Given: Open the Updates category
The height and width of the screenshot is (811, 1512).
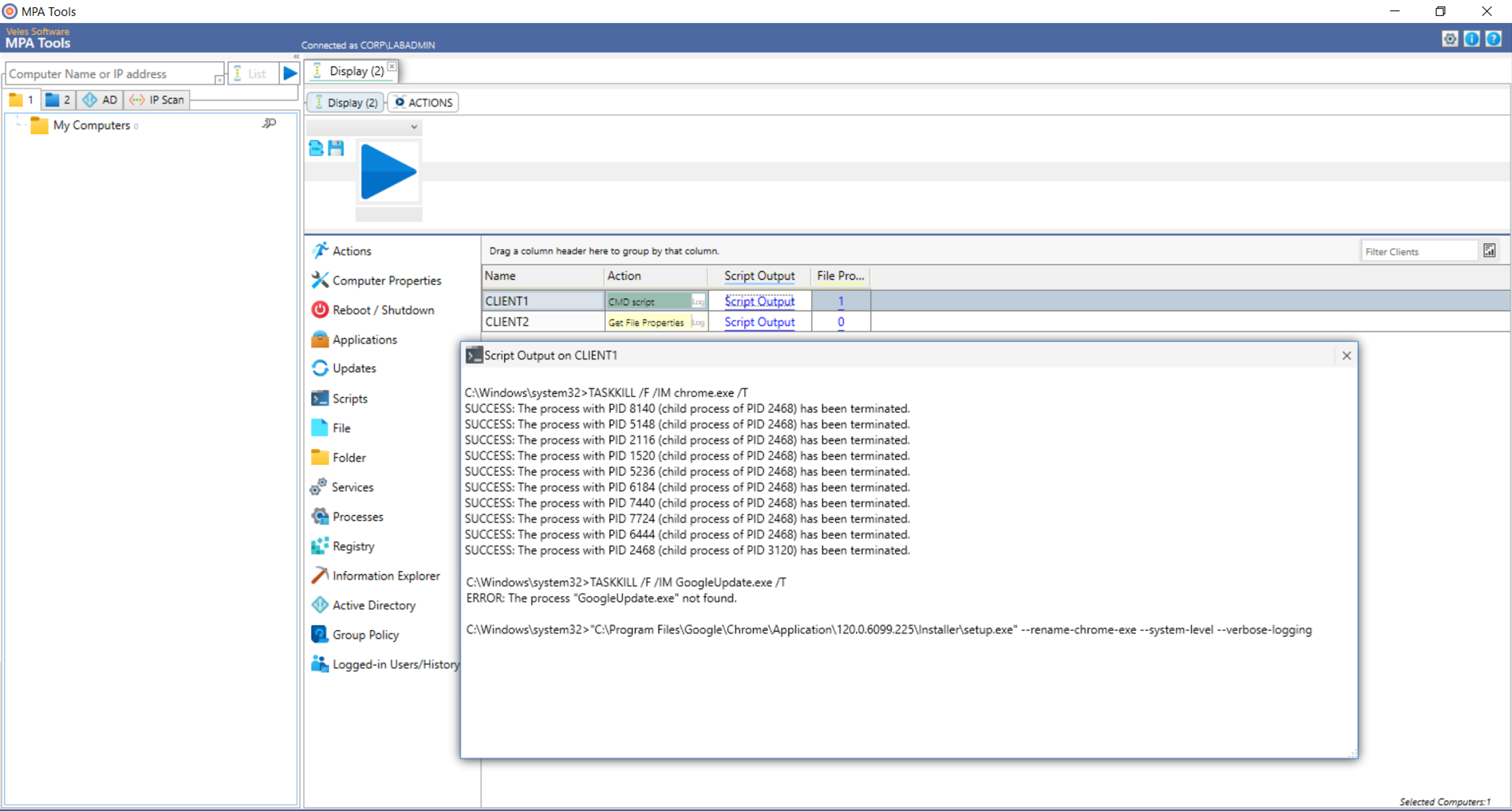Looking at the screenshot, I should (x=343, y=368).
